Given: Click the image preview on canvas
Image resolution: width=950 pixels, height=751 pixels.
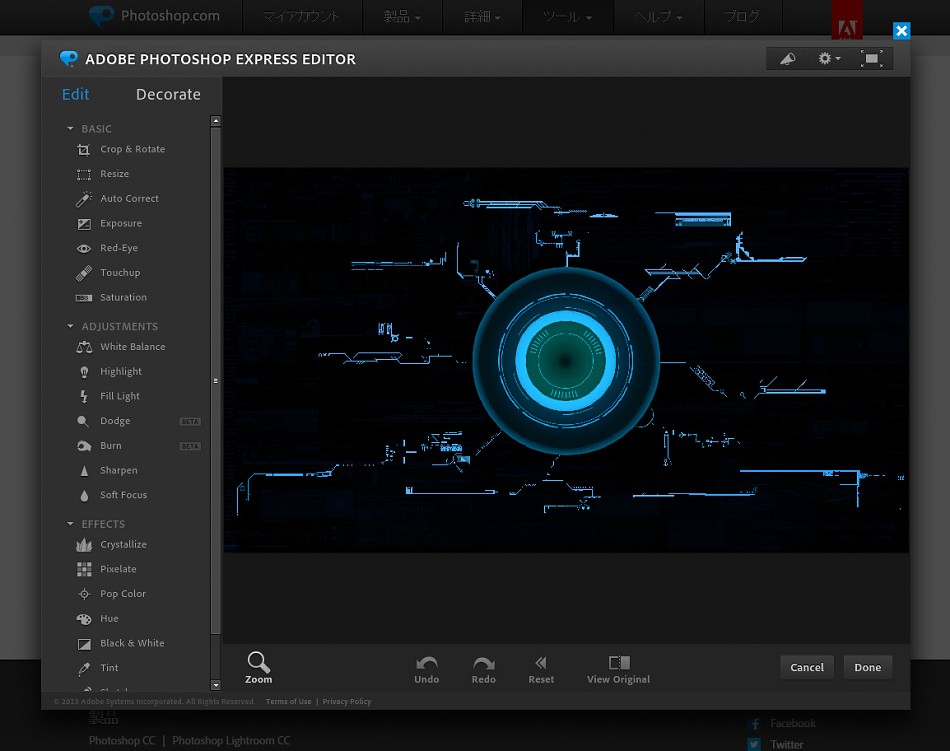Looking at the screenshot, I should 566,360.
